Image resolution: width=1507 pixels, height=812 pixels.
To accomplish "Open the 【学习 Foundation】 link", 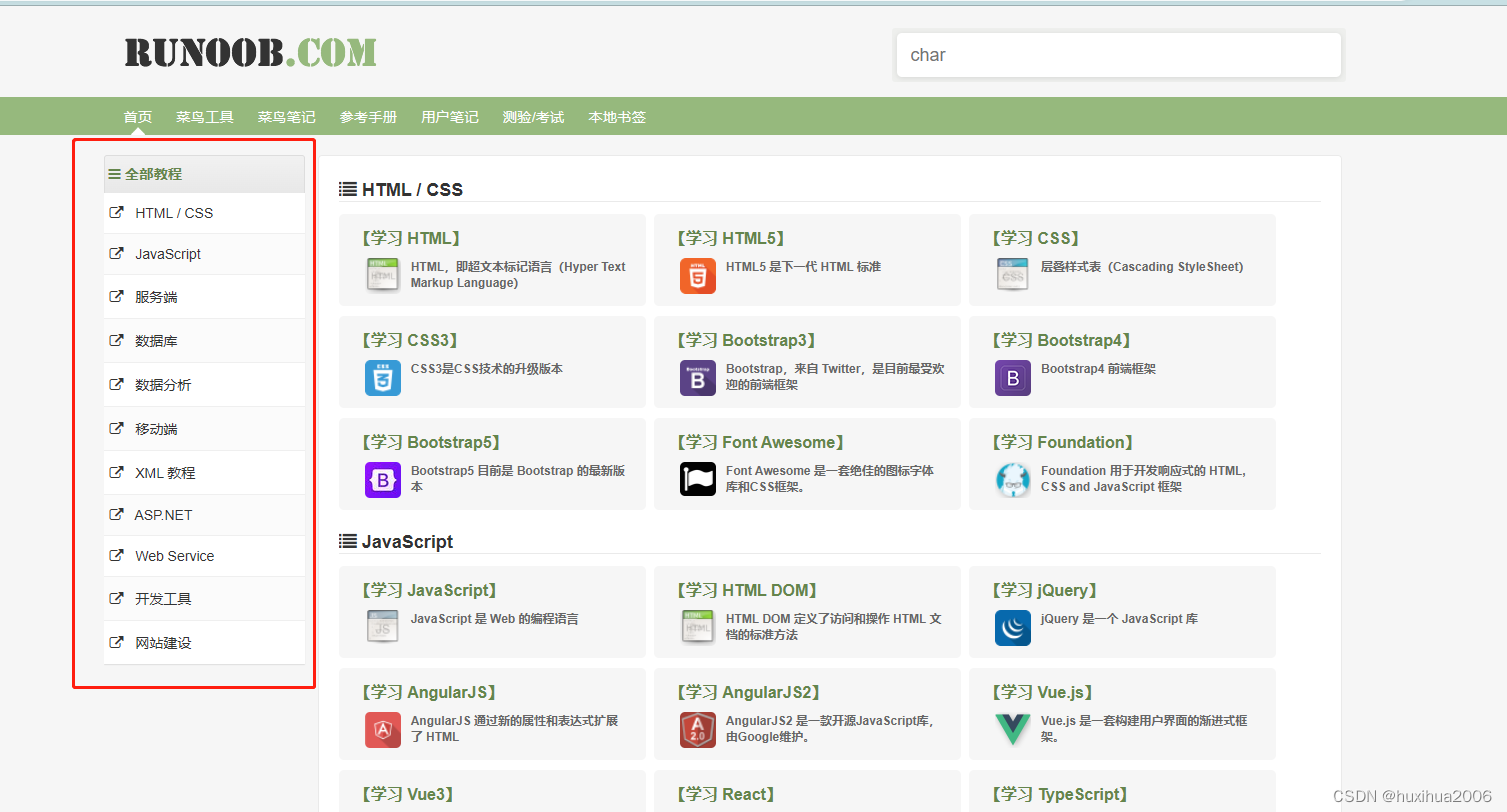I will pyautogui.click(x=1065, y=442).
